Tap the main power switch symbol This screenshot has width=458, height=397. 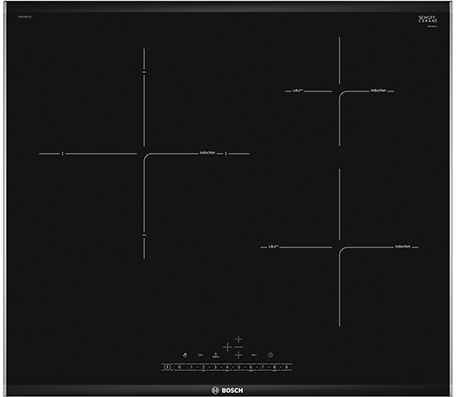pos(167,367)
